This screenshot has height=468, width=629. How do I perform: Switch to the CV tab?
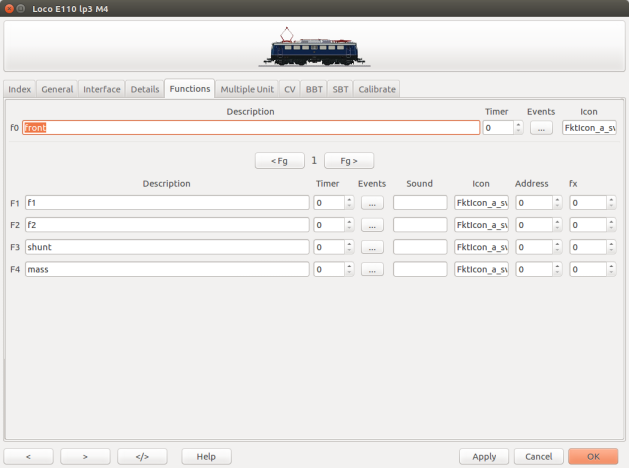click(289, 89)
